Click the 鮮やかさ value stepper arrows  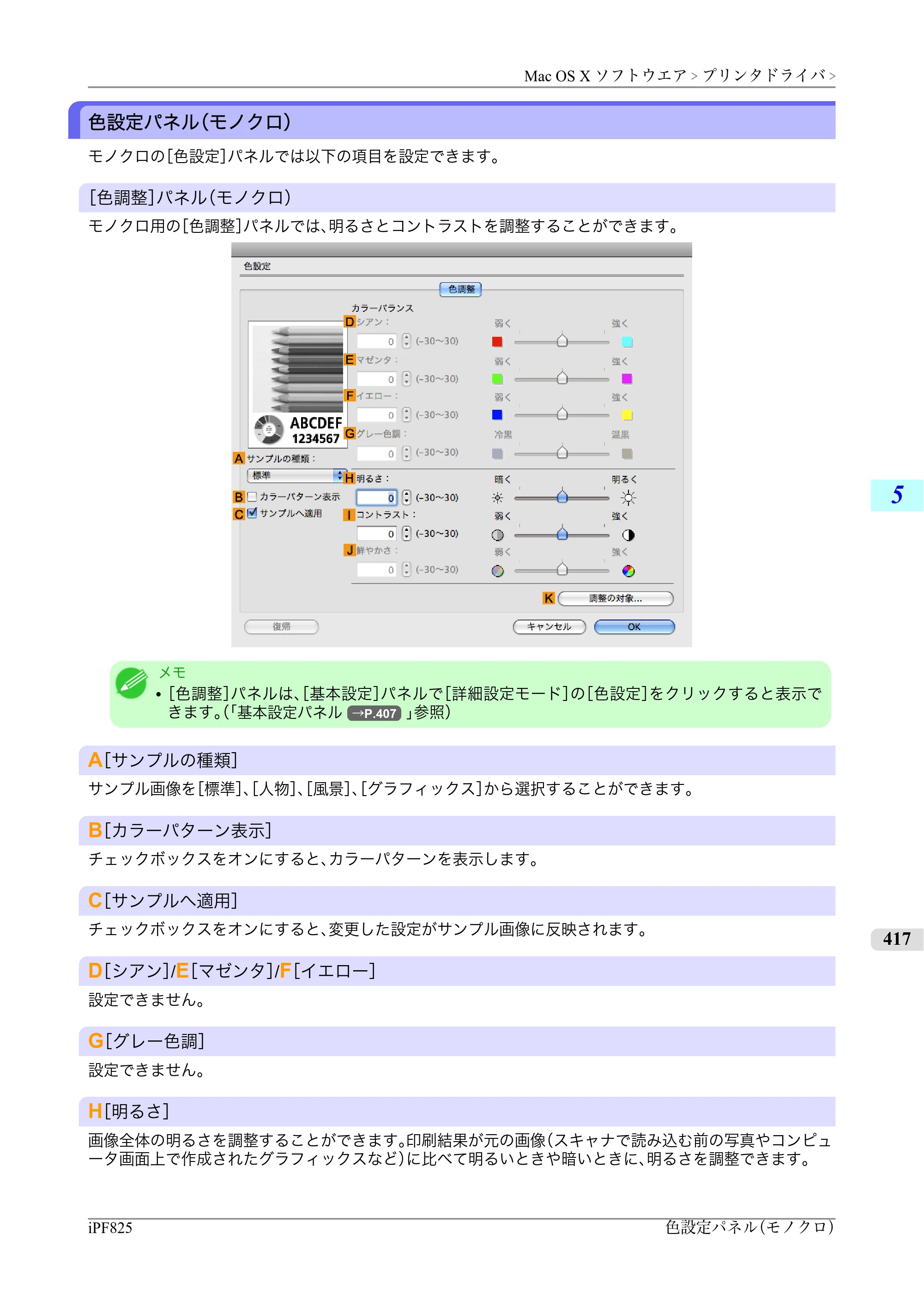pyautogui.click(x=406, y=569)
